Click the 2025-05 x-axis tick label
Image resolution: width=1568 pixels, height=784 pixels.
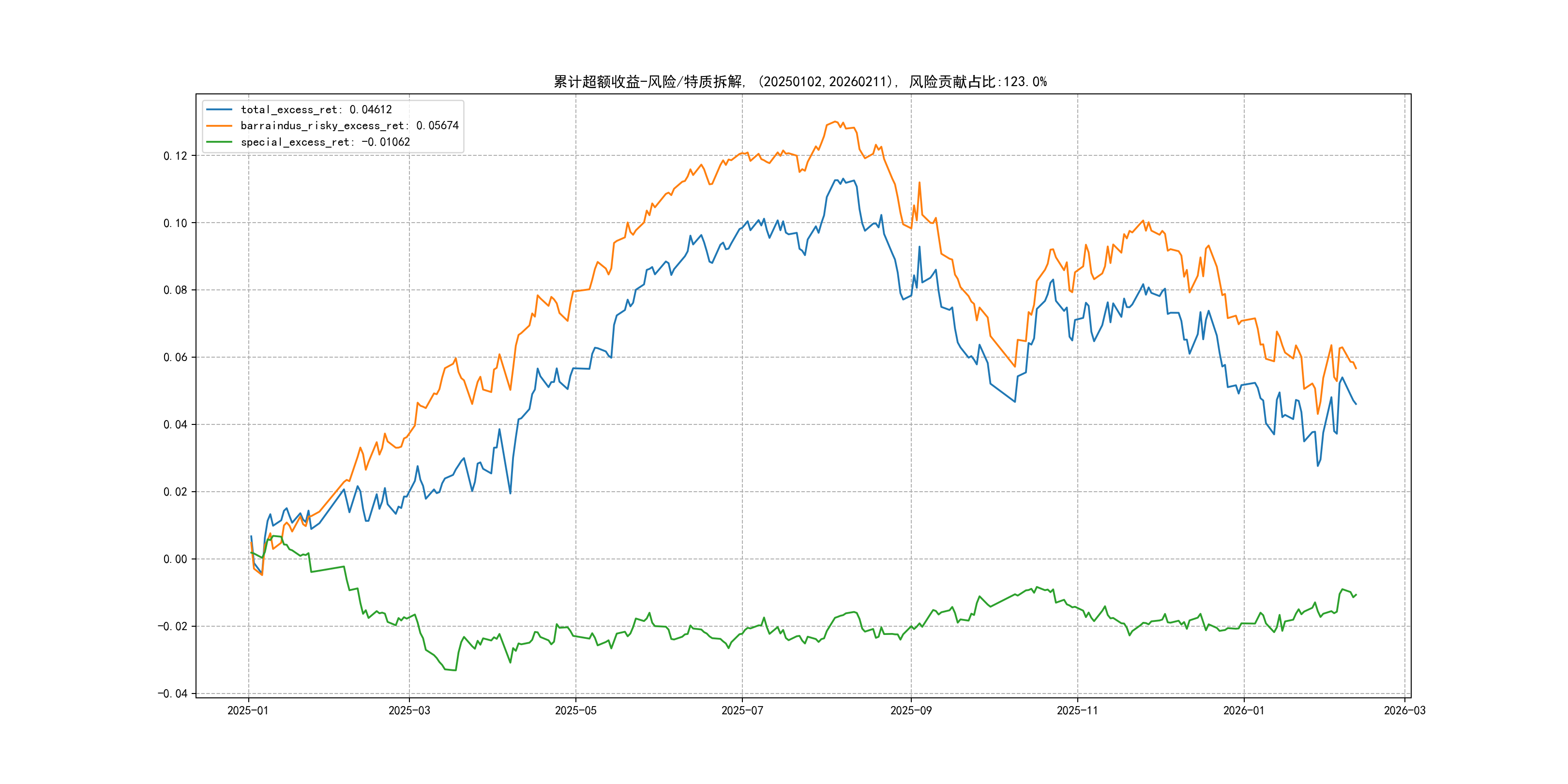pos(575,710)
